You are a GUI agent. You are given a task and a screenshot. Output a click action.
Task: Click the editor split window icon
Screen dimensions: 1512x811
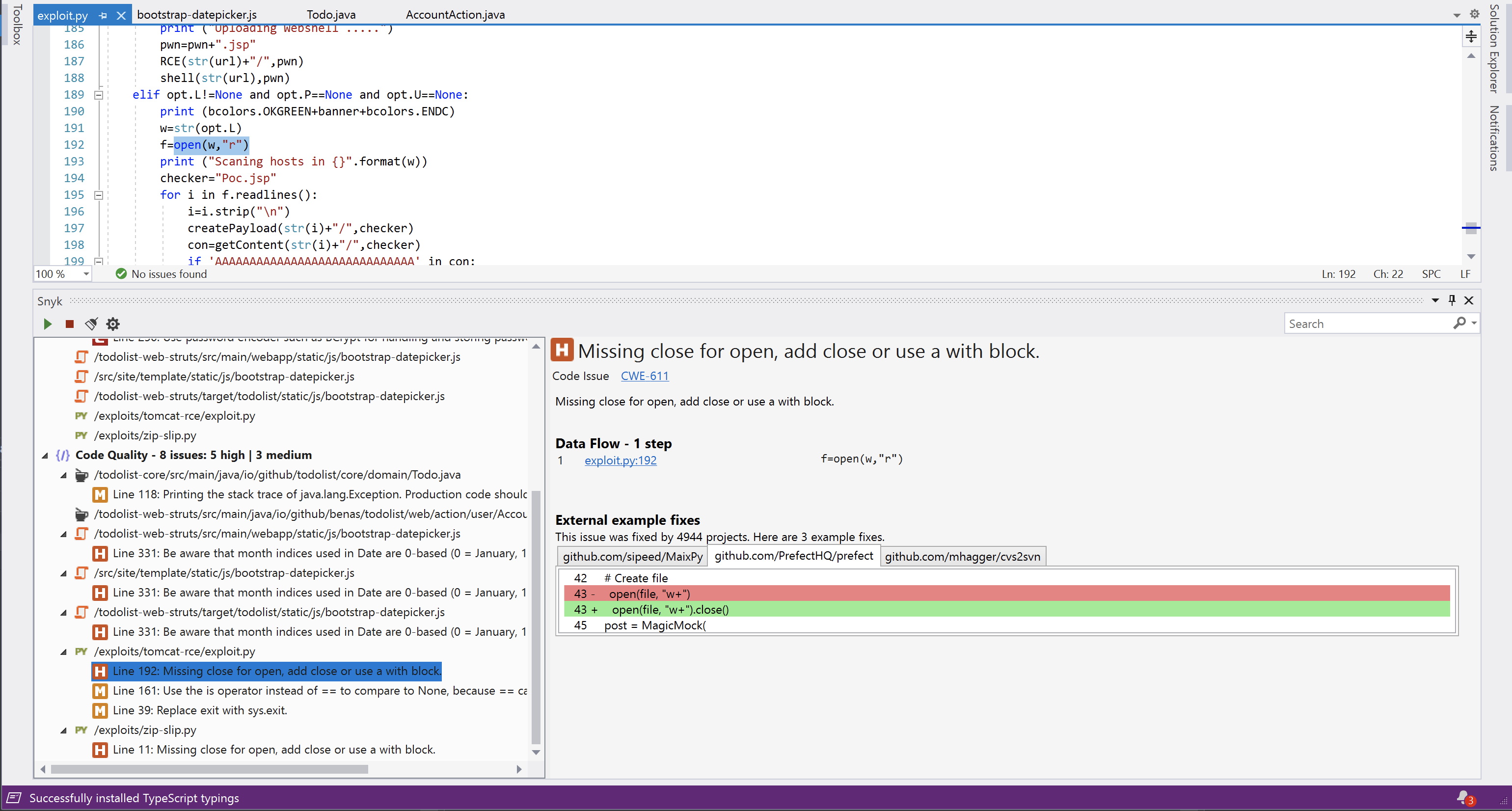click(1471, 37)
